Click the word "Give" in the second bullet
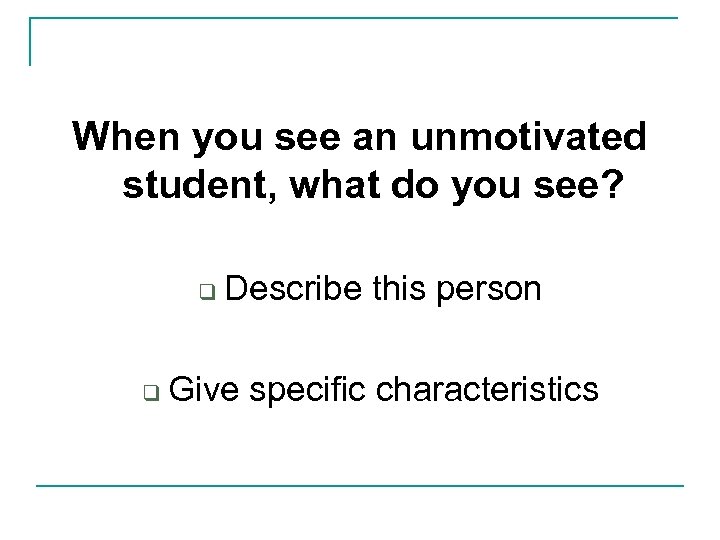This screenshot has width=720, height=540. (205, 387)
